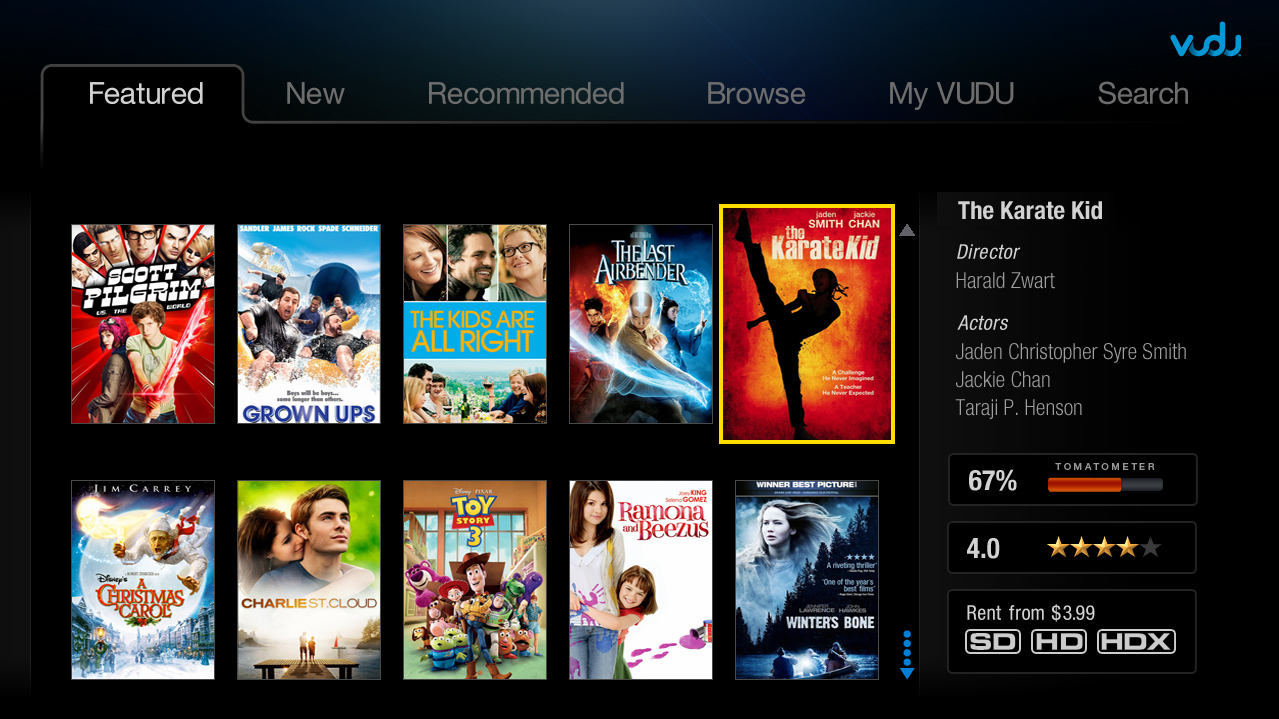Click the up arrow above movie grid

point(907,230)
